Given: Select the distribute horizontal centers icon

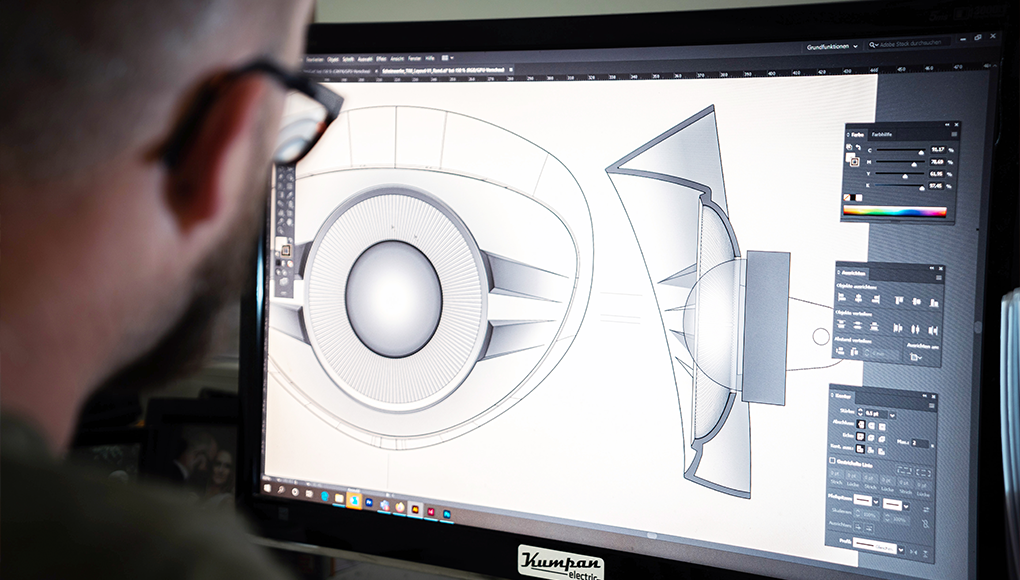Looking at the screenshot, I should 917,328.
